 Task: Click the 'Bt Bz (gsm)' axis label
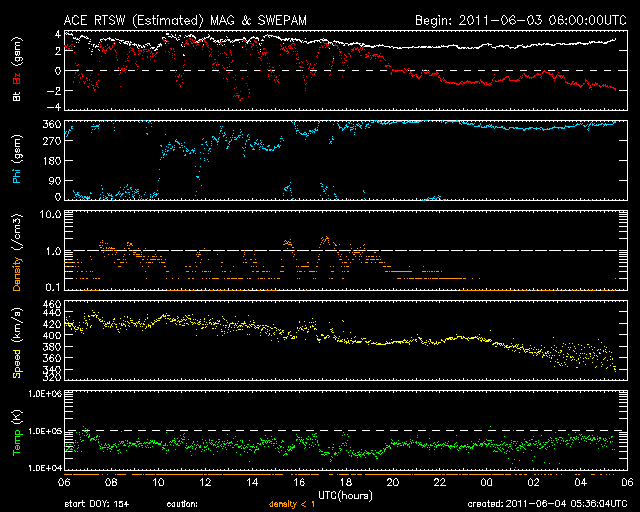click(17, 69)
